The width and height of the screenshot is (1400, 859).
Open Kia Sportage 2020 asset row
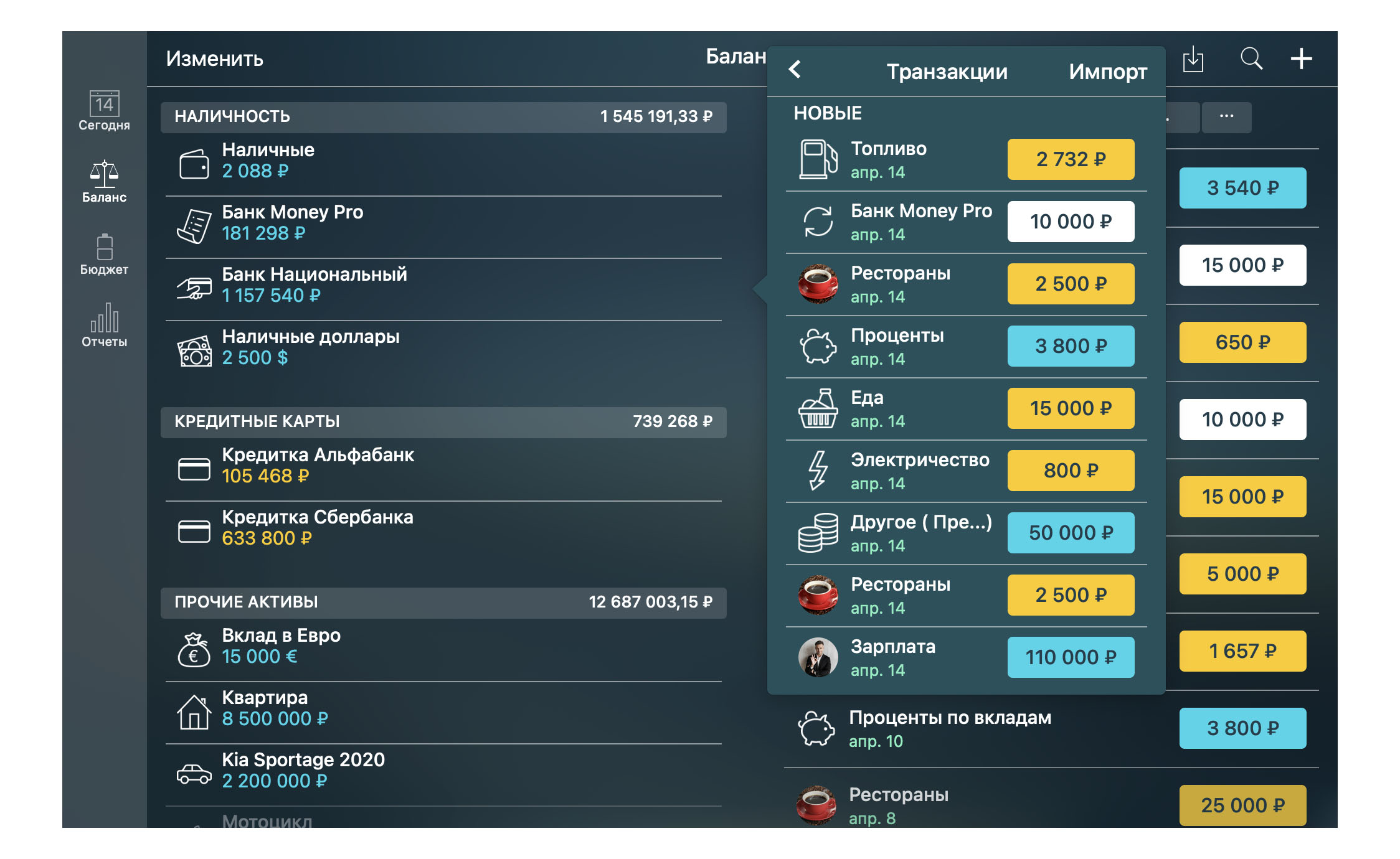point(443,774)
